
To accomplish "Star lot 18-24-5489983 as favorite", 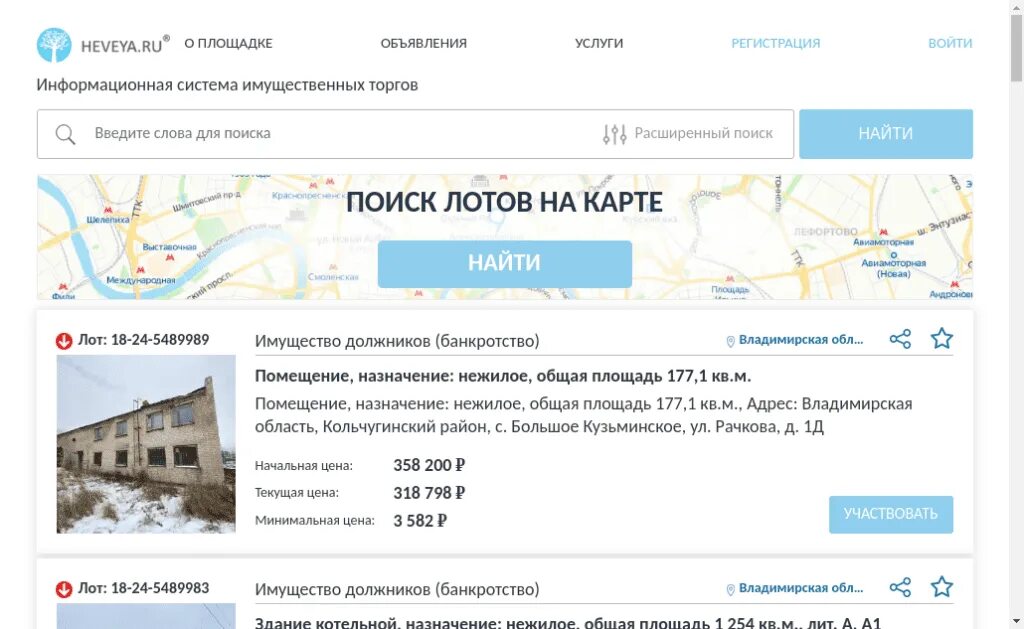I will pos(942,587).
